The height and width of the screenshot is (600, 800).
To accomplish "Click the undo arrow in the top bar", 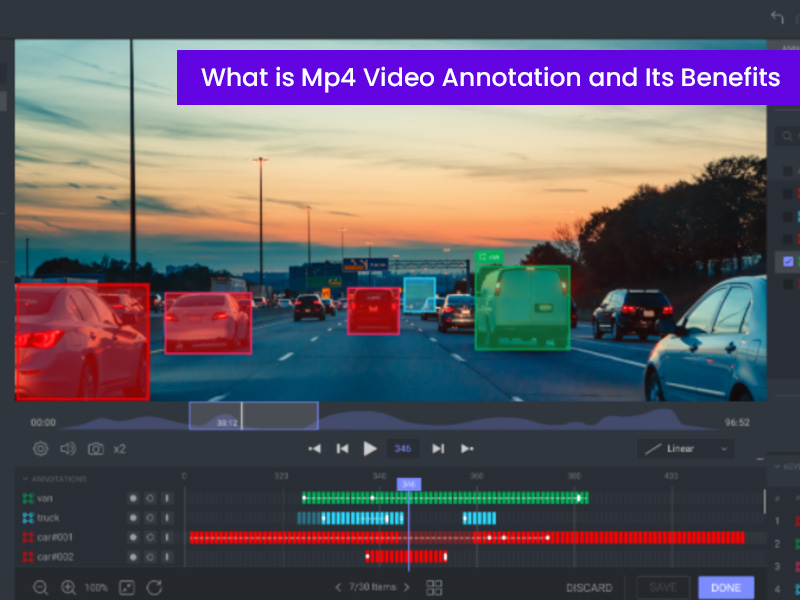I will (x=777, y=17).
